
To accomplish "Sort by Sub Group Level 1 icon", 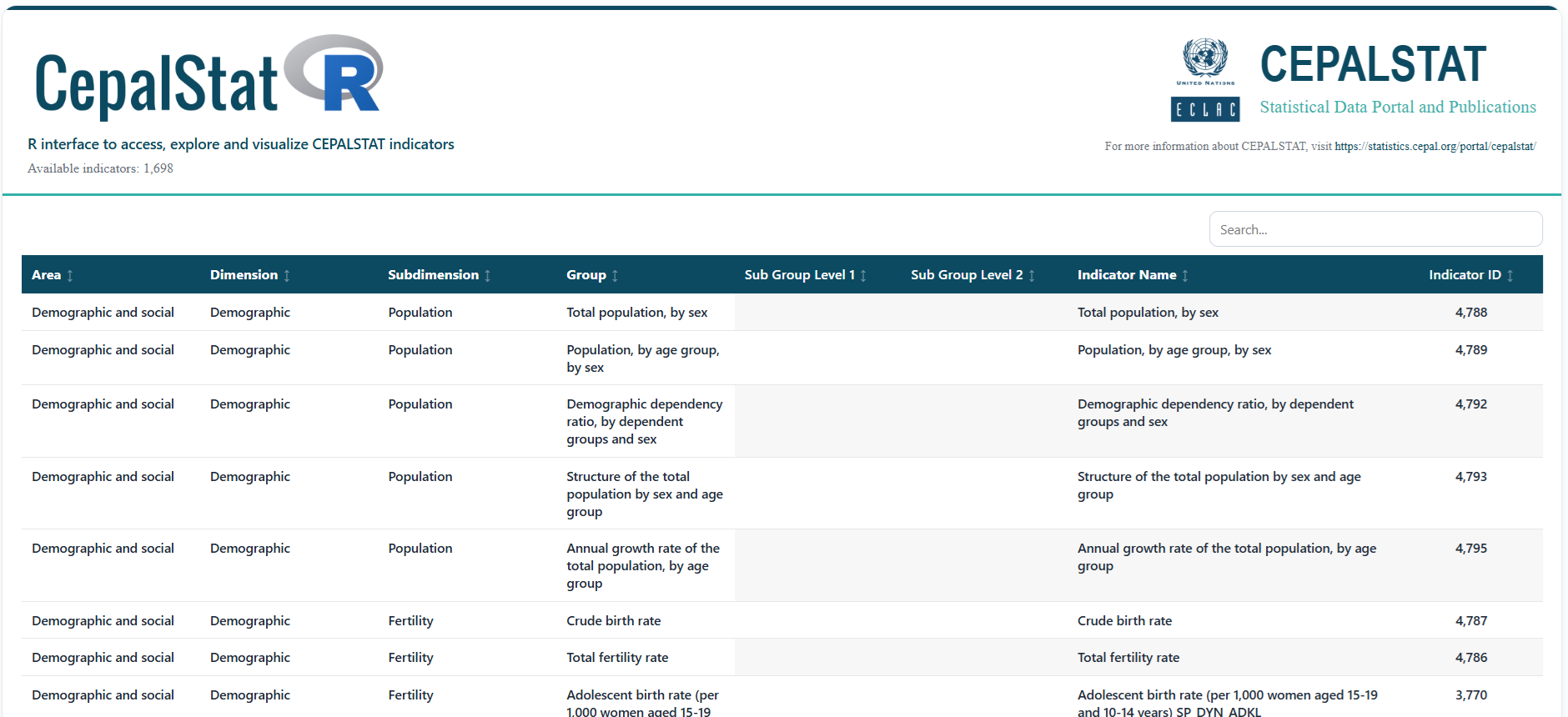I will tap(863, 275).
